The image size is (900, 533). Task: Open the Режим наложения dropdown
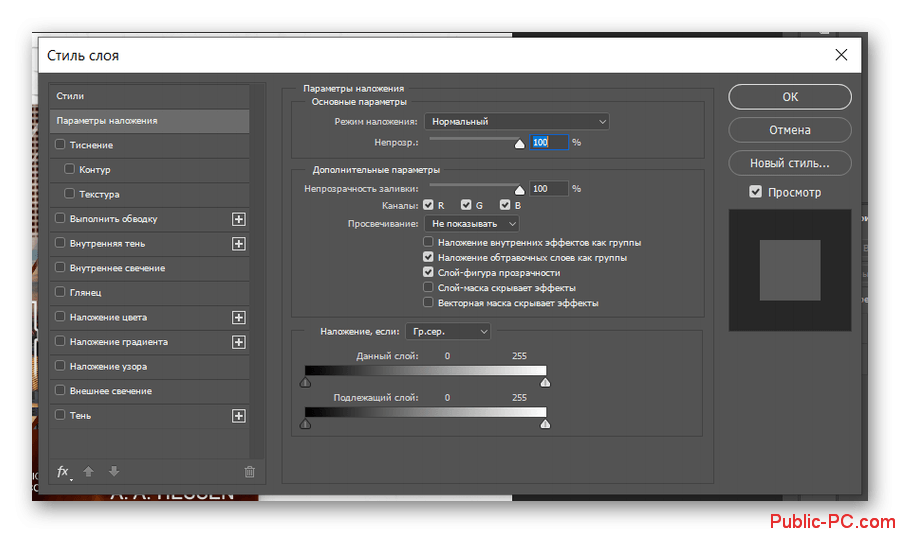517,122
